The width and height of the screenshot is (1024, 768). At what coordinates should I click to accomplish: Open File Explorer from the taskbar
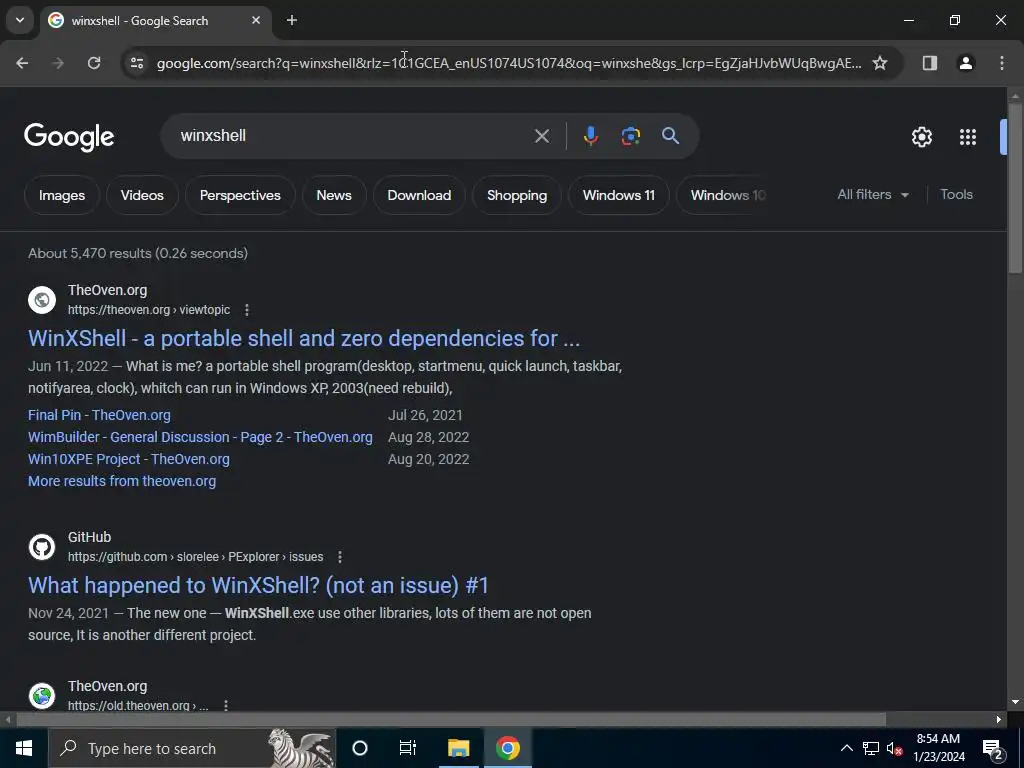tap(458, 748)
